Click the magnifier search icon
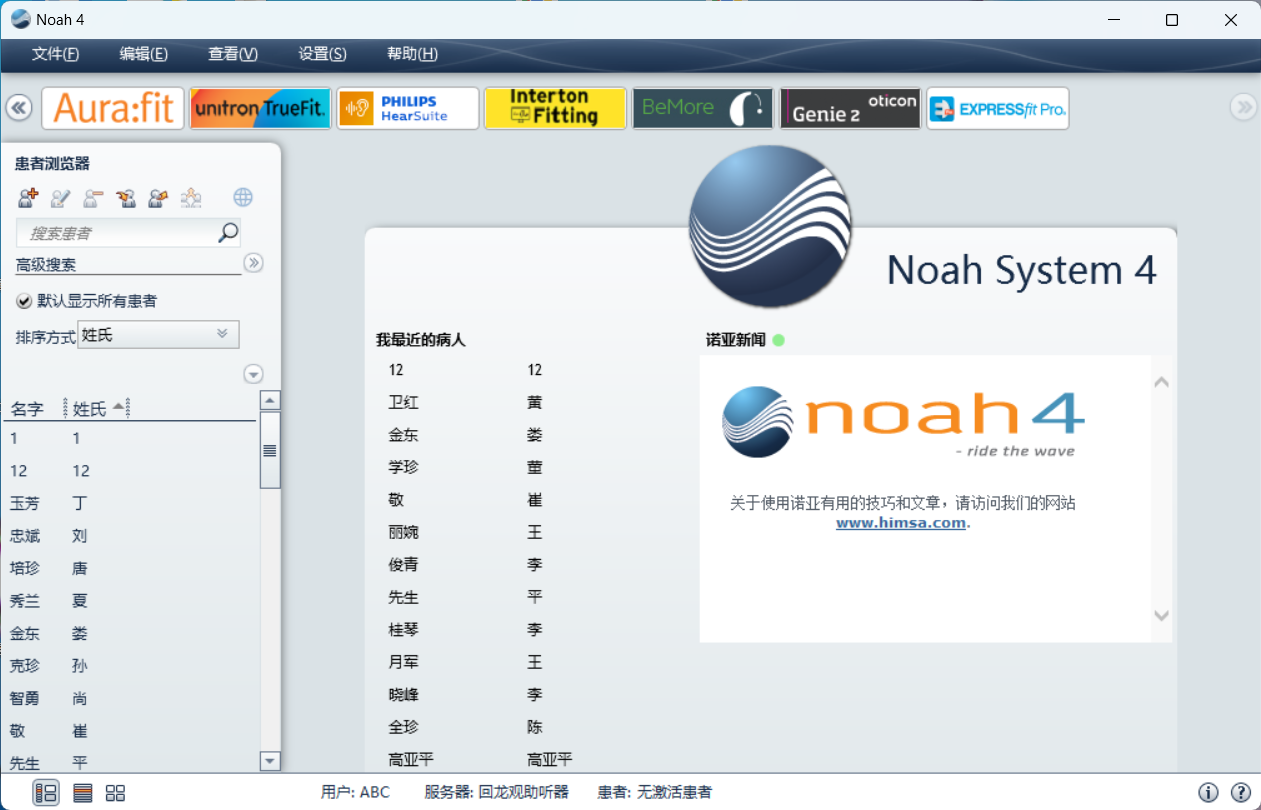Image resolution: width=1261 pixels, height=810 pixels. 228,233
